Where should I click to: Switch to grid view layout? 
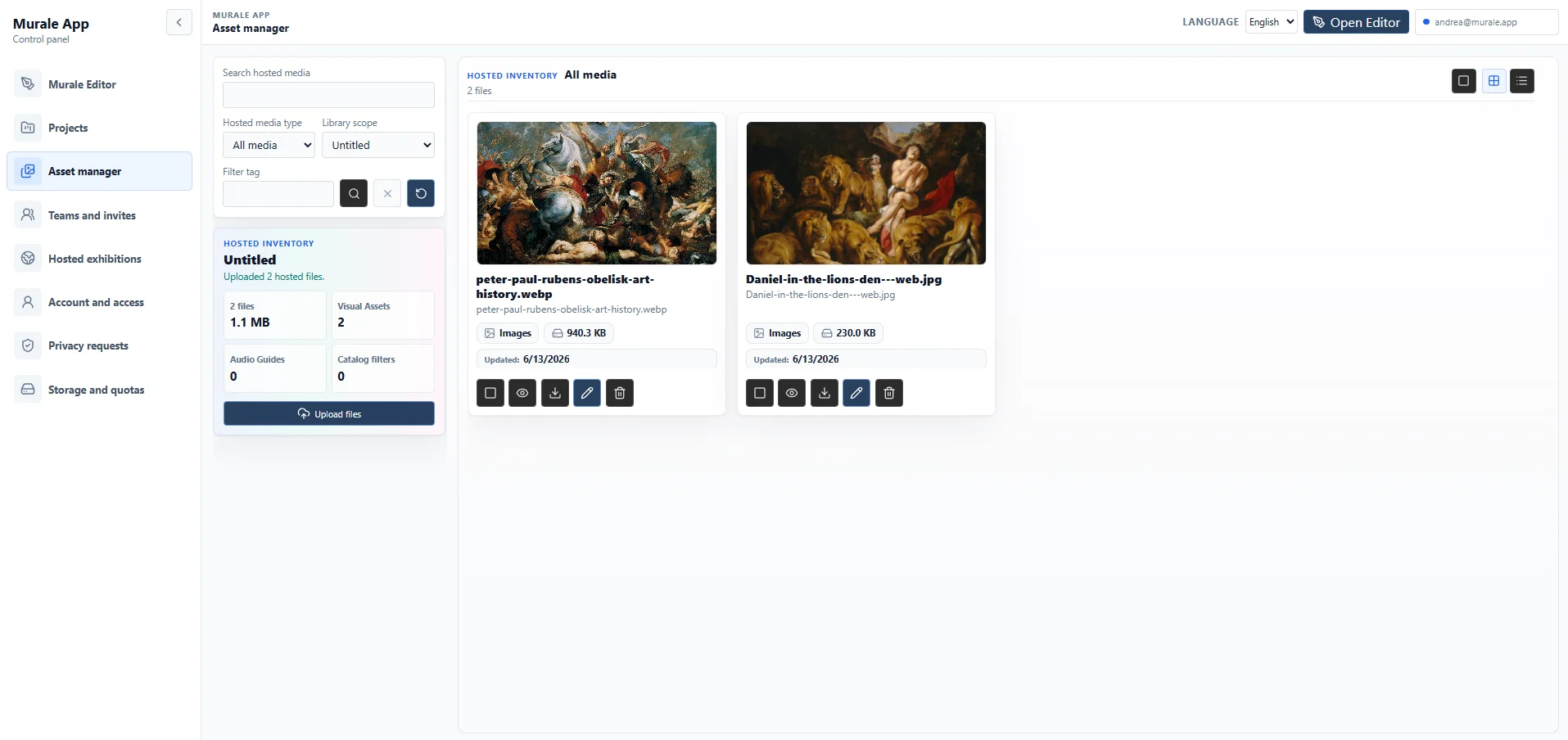[1494, 81]
